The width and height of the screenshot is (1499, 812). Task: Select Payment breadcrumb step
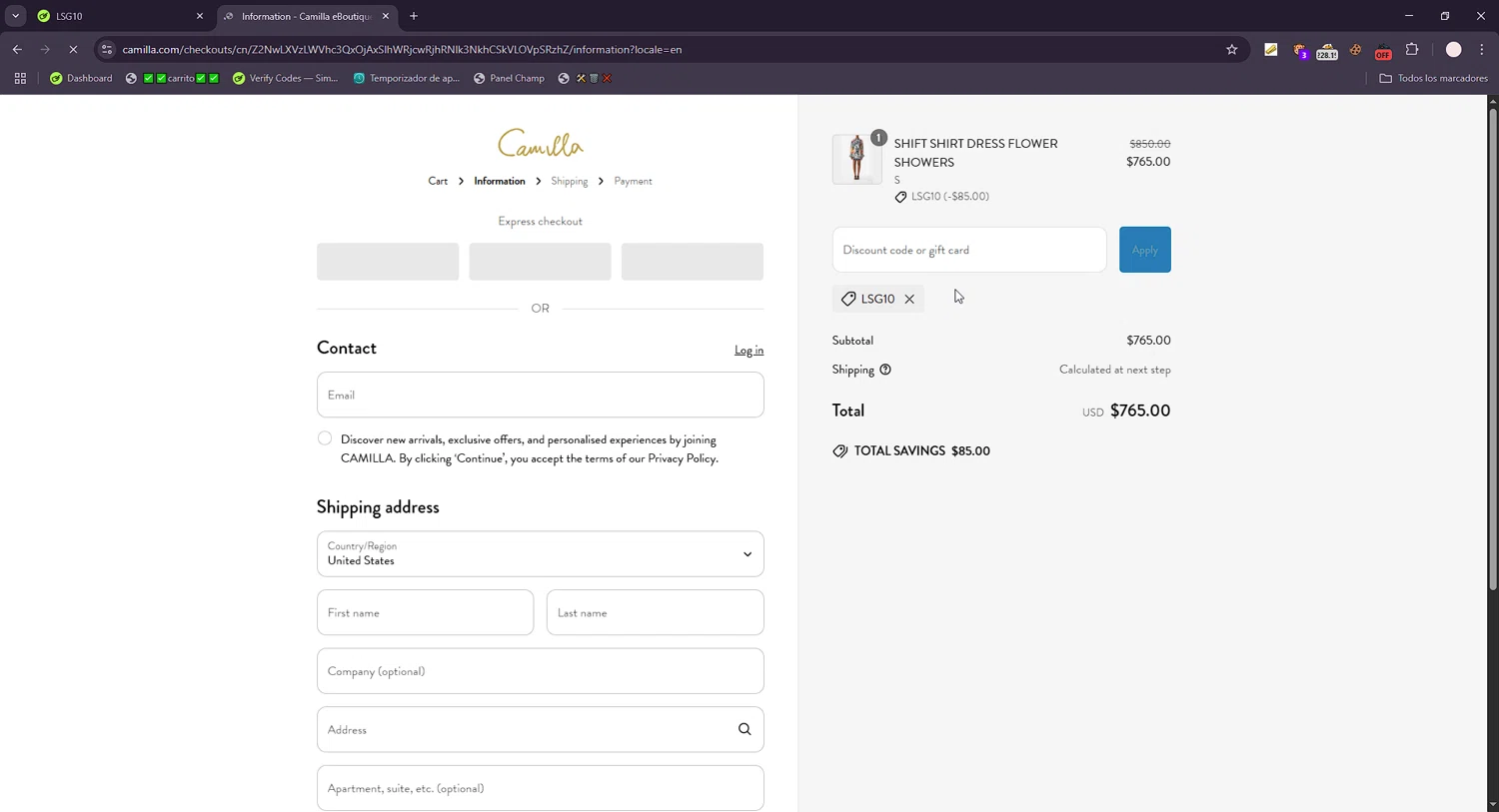tap(633, 181)
